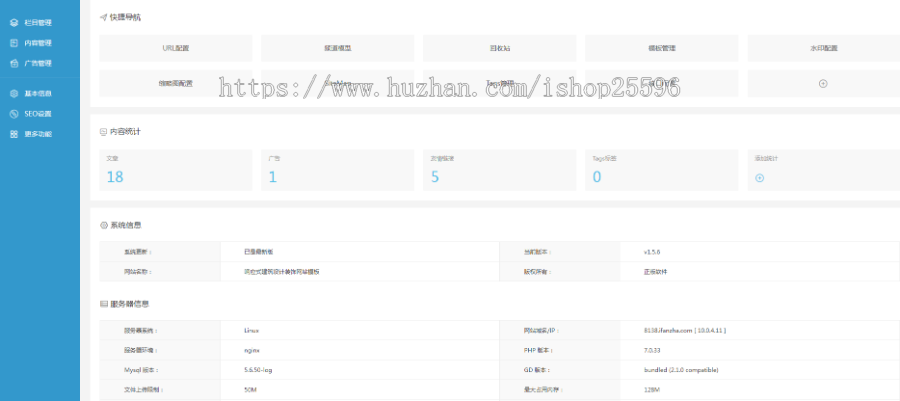The image size is (900, 401).
Task: Open SEO设置 menu item
Action: coord(40,114)
